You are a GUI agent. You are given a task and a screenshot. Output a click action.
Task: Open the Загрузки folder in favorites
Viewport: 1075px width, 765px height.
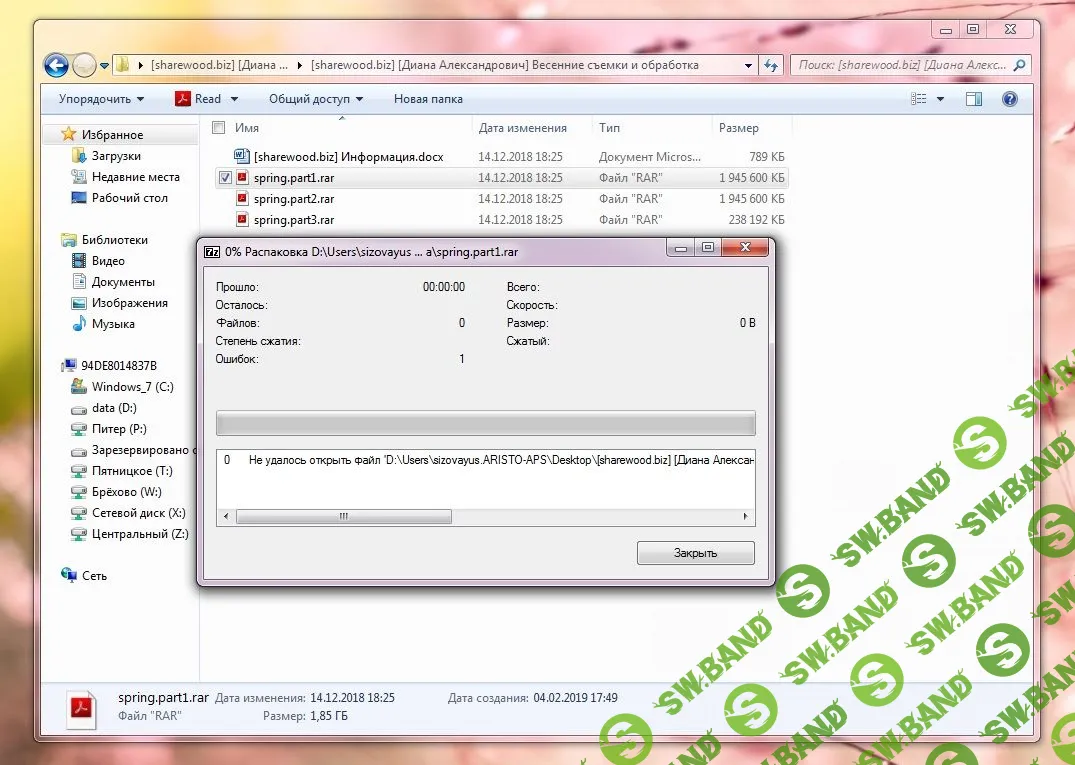tap(116, 156)
